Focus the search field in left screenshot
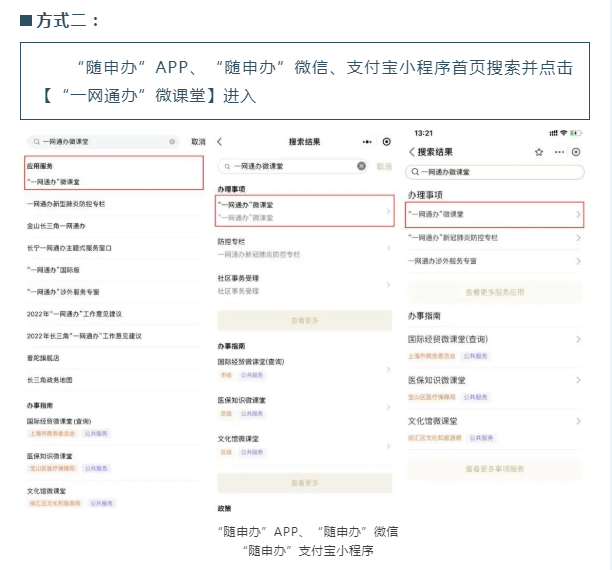This screenshot has width=612, height=570. click(103, 142)
